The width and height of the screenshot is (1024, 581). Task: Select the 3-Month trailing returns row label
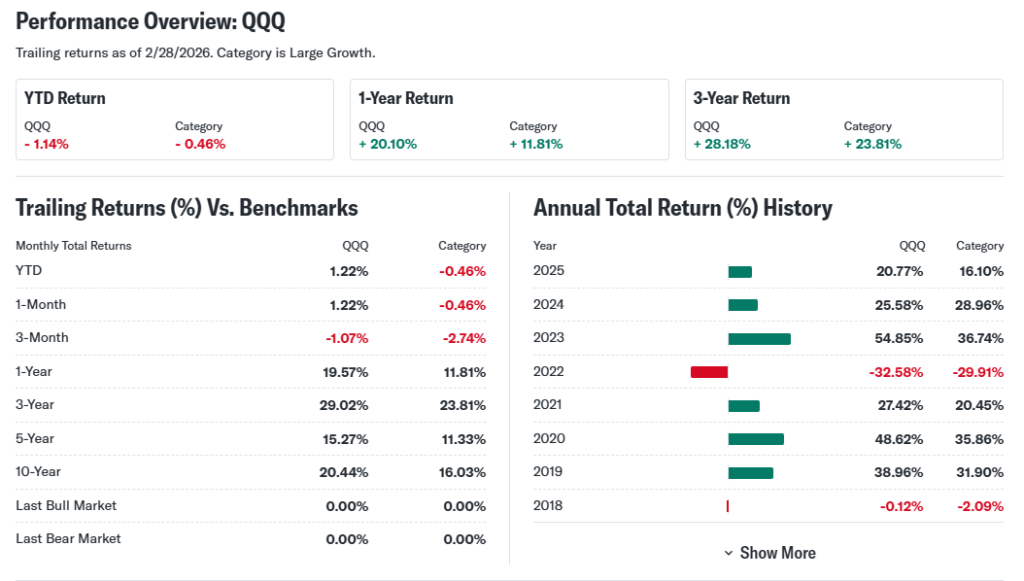[x=42, y=338]
